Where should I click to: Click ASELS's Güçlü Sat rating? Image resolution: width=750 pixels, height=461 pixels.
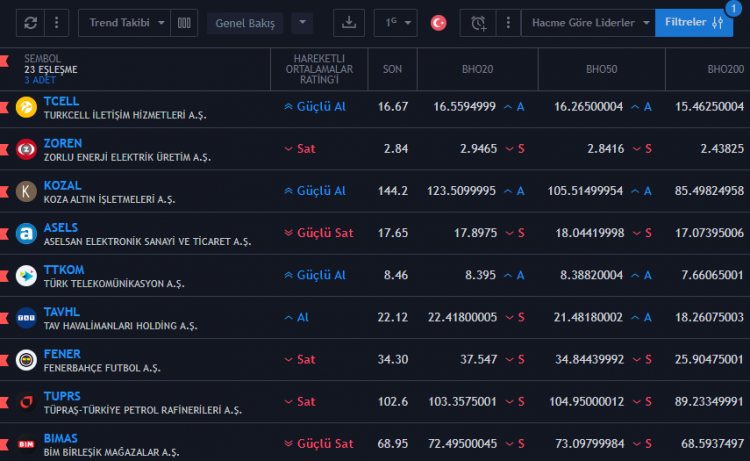tap(319, 233)
